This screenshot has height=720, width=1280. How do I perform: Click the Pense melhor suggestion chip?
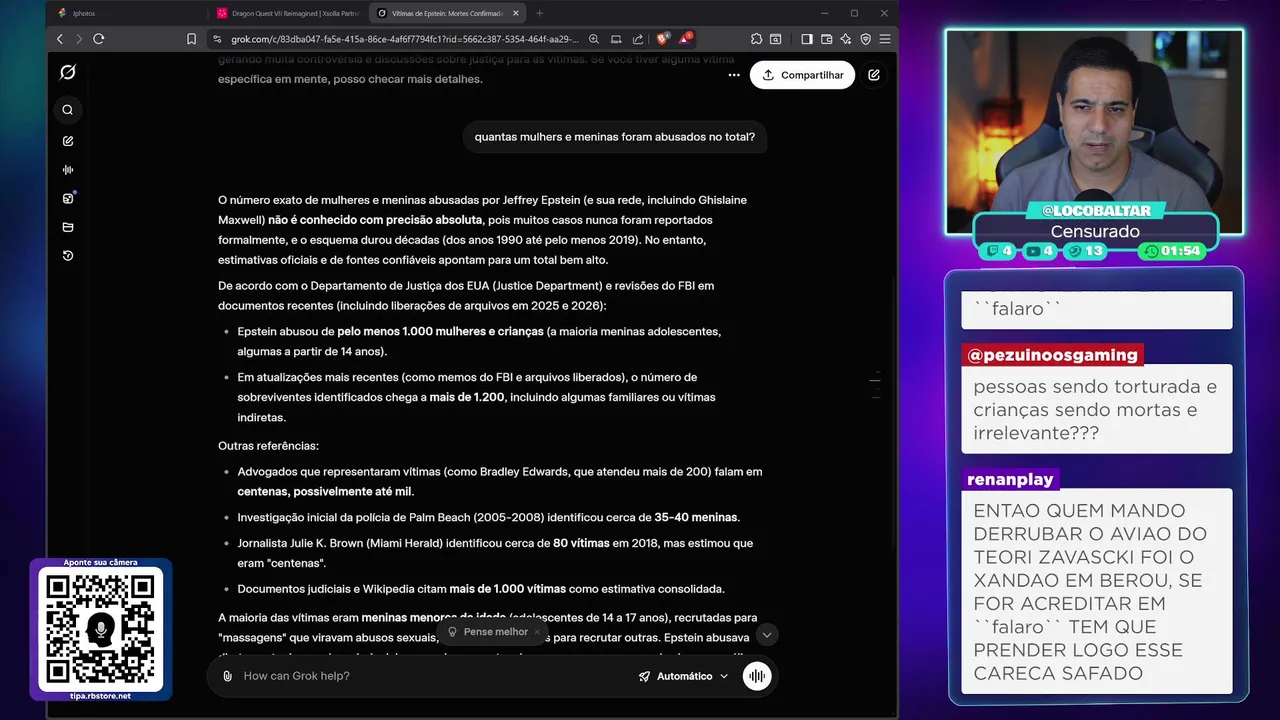[x=488, y=632]
